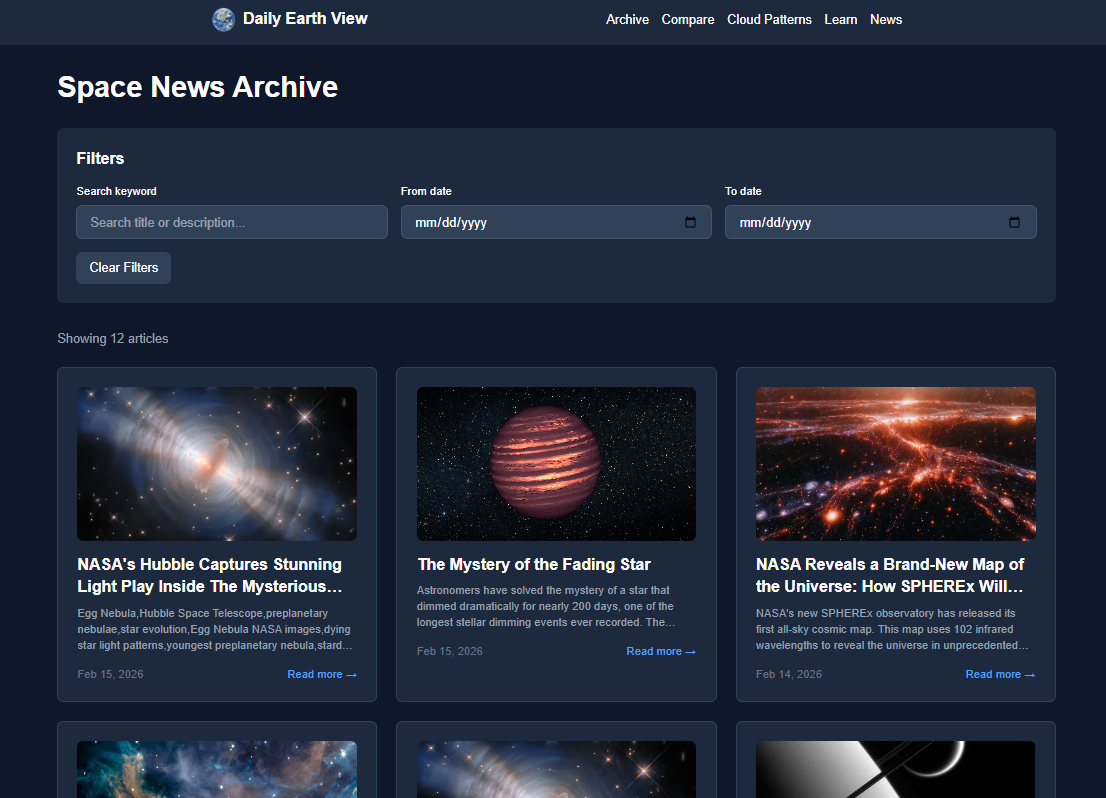Click the From date input field
This screenshot has width=1106, height=798.
540,222
